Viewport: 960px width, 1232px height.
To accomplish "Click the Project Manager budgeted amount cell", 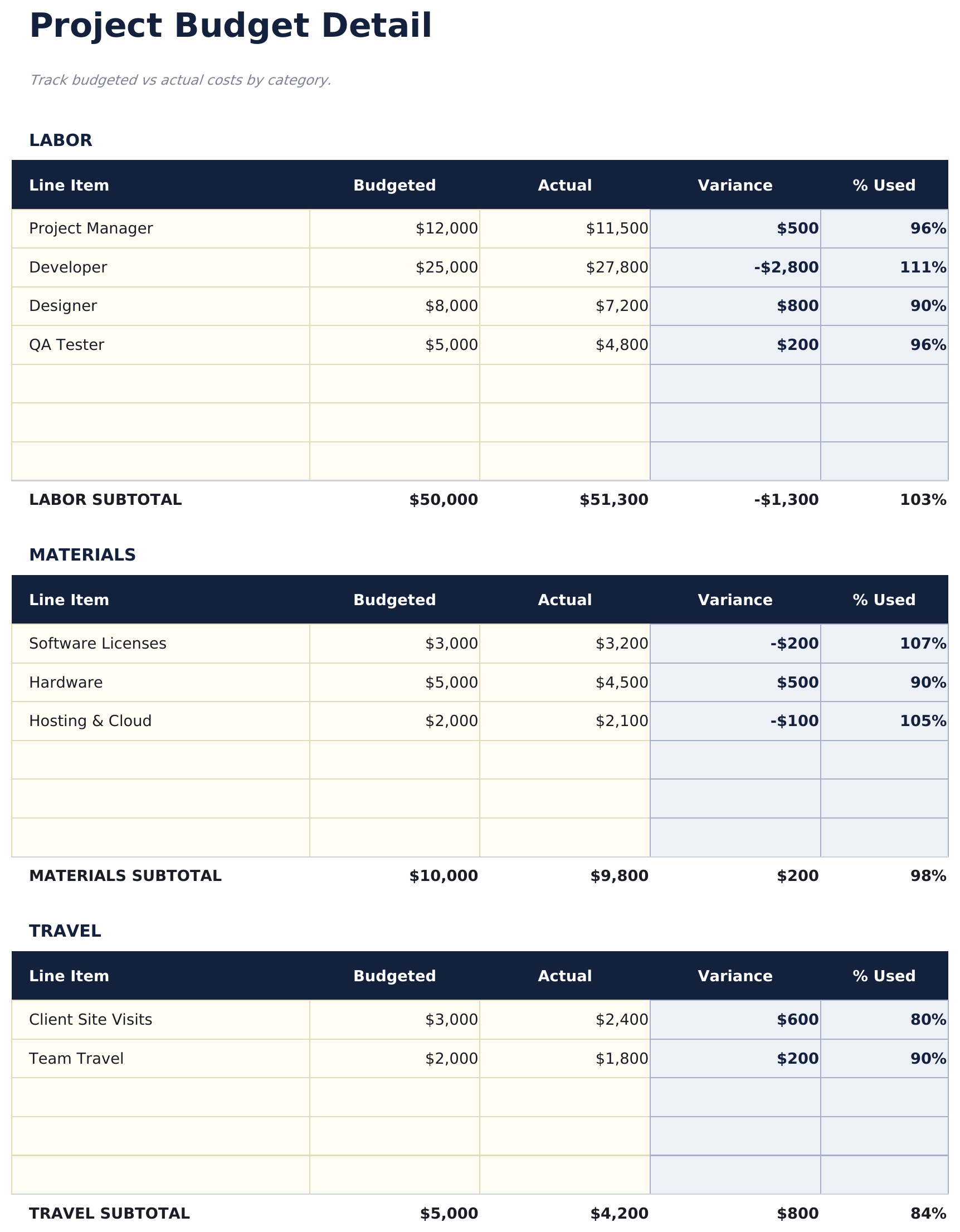I will pos(395,228).
